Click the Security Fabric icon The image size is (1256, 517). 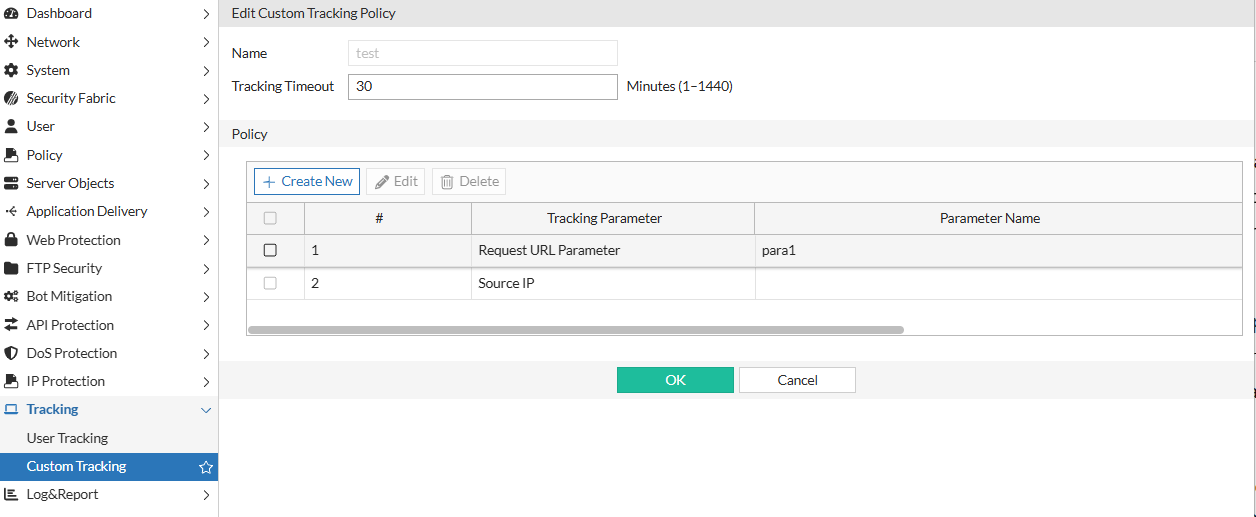[11, 99]
